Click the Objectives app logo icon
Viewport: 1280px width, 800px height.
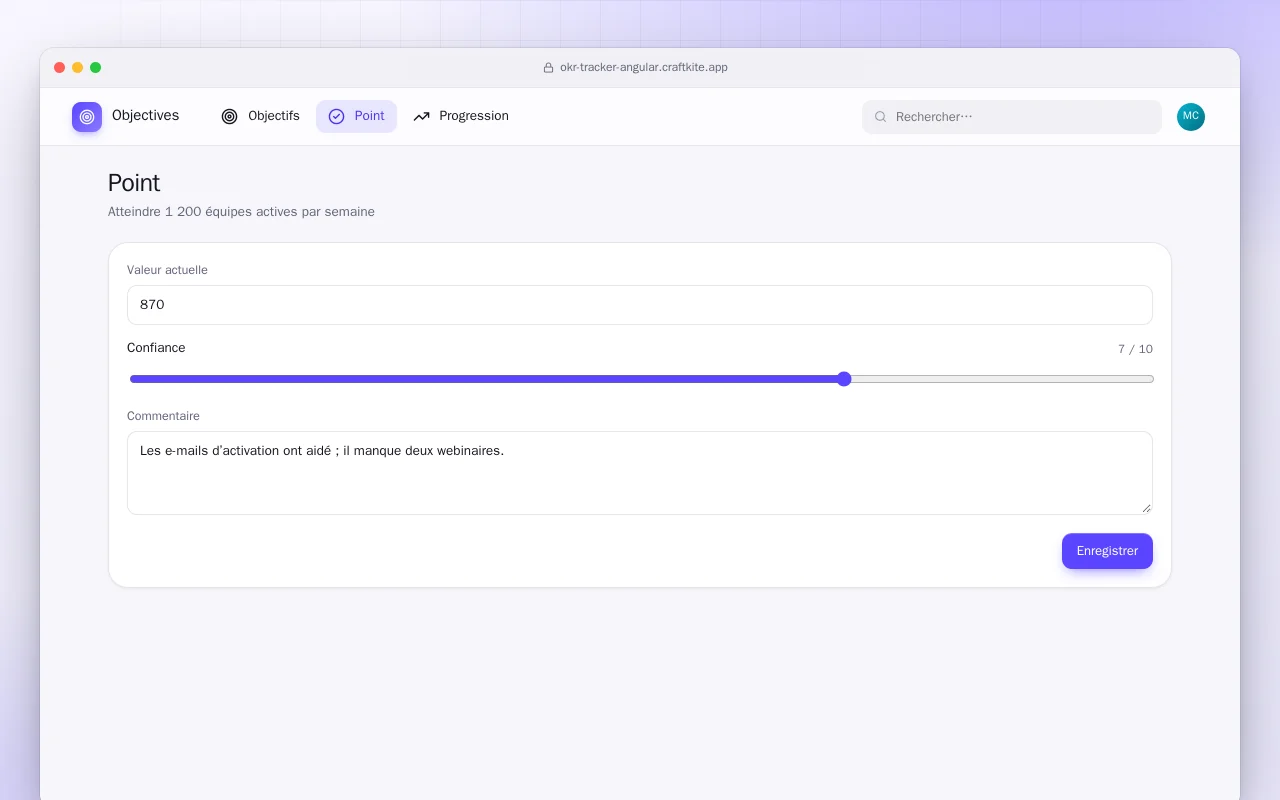[x=87, y=117]
